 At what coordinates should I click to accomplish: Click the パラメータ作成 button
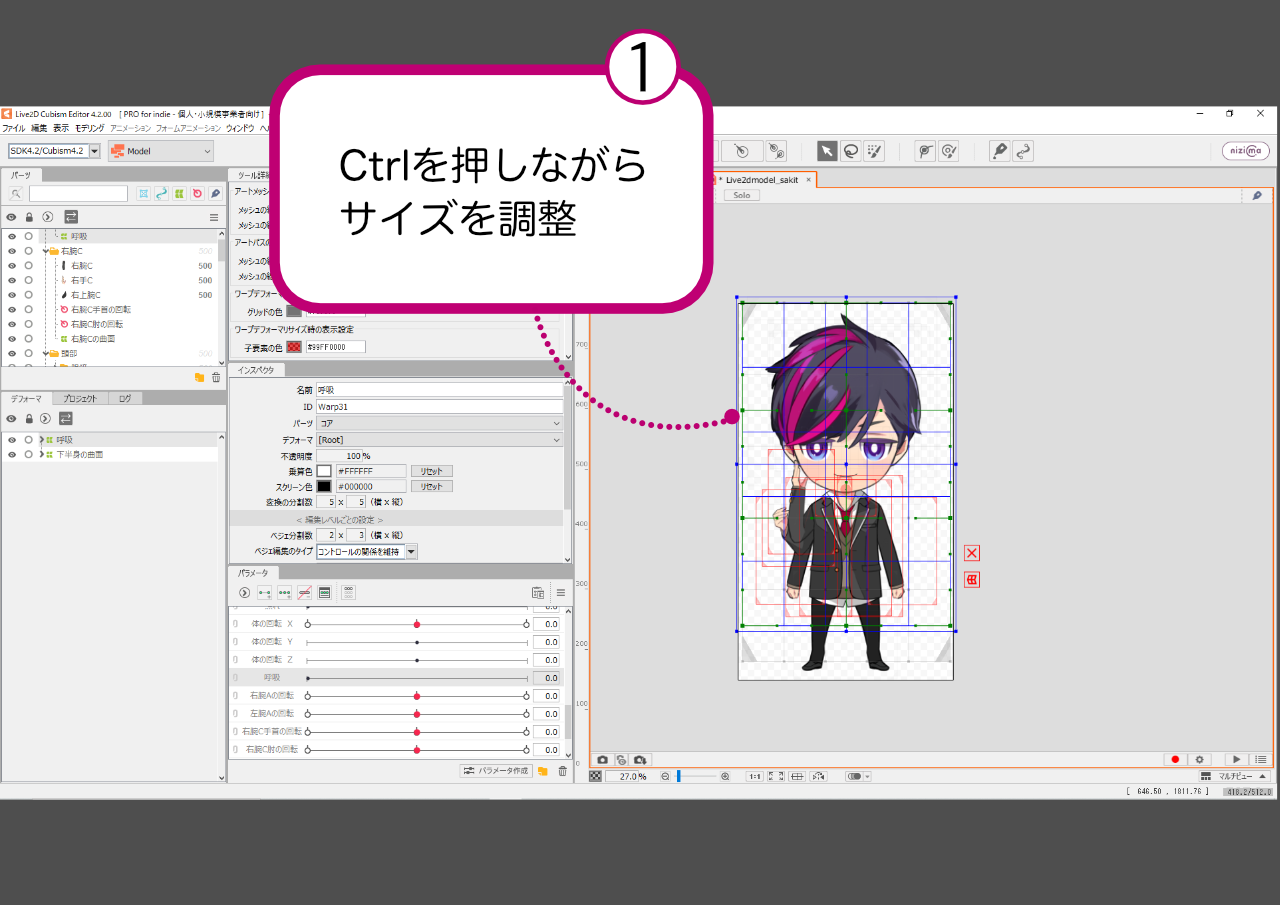[495, 771]
